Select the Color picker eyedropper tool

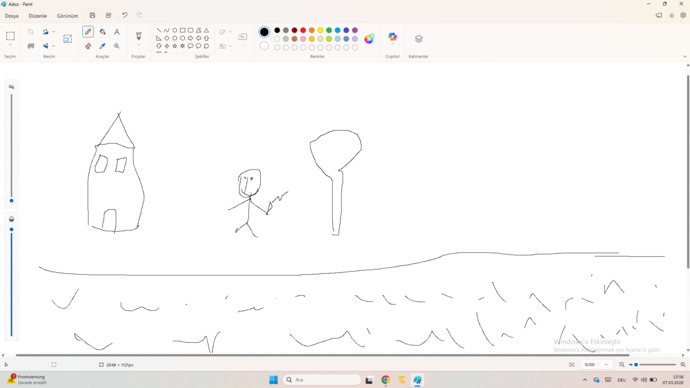pyautogui.click(x=103, y=46)
